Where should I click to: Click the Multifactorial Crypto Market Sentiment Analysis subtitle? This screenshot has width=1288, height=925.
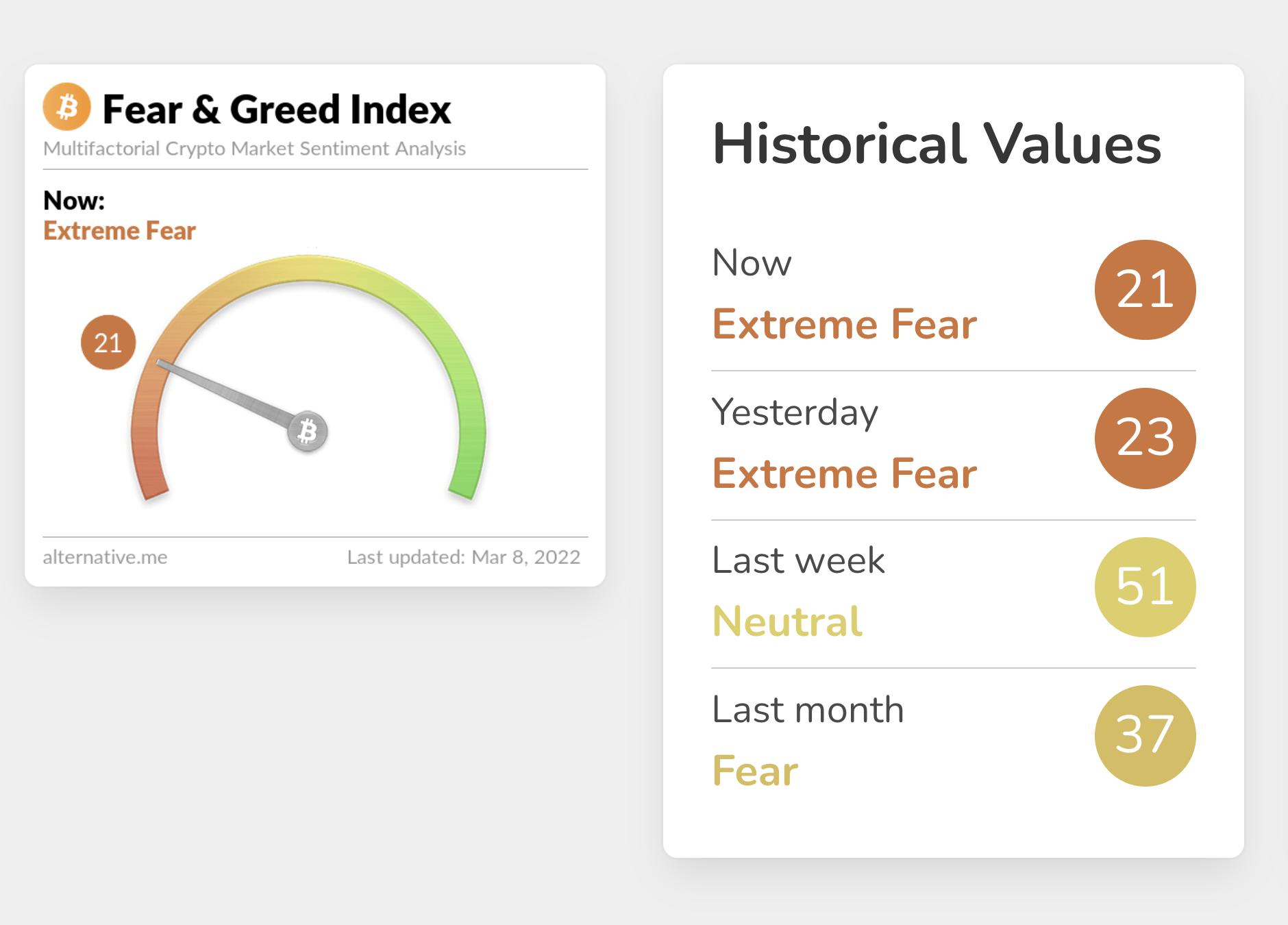254,149
